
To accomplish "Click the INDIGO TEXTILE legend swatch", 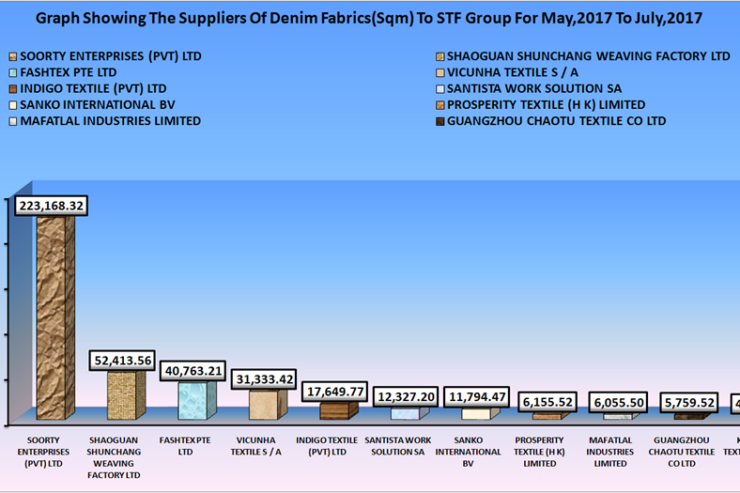I will click(x=13, y=89).
